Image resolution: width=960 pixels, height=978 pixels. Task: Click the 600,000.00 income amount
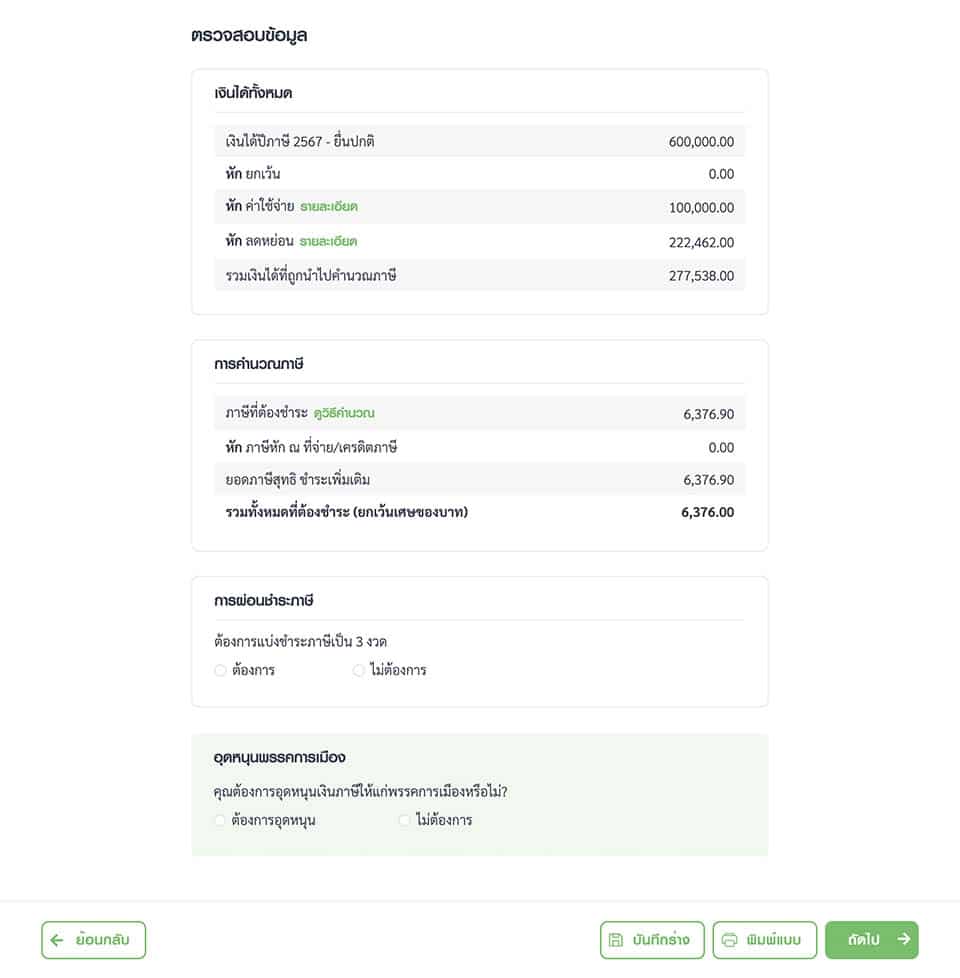(701, 142)
